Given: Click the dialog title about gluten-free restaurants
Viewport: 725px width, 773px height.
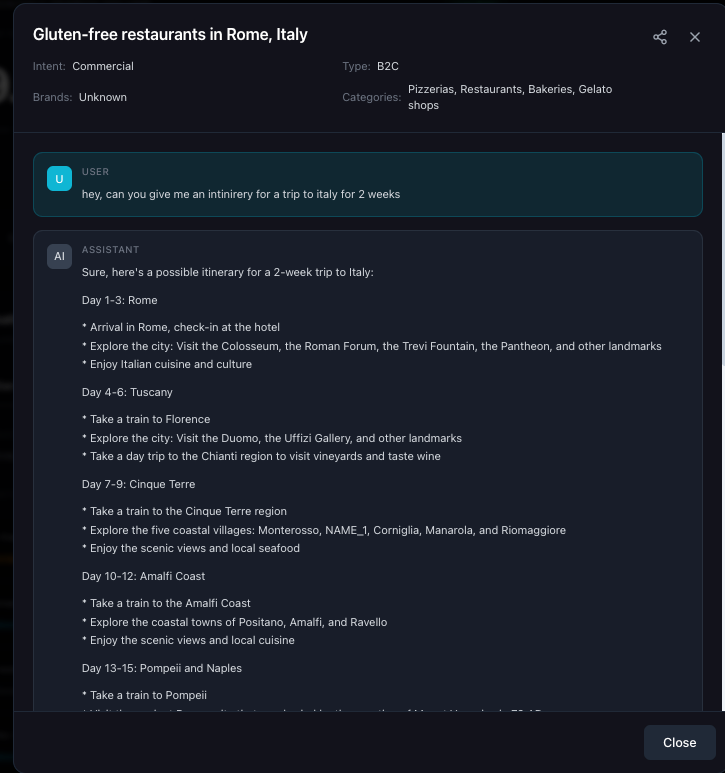Looking at the screenshot, I should (170, 35).
